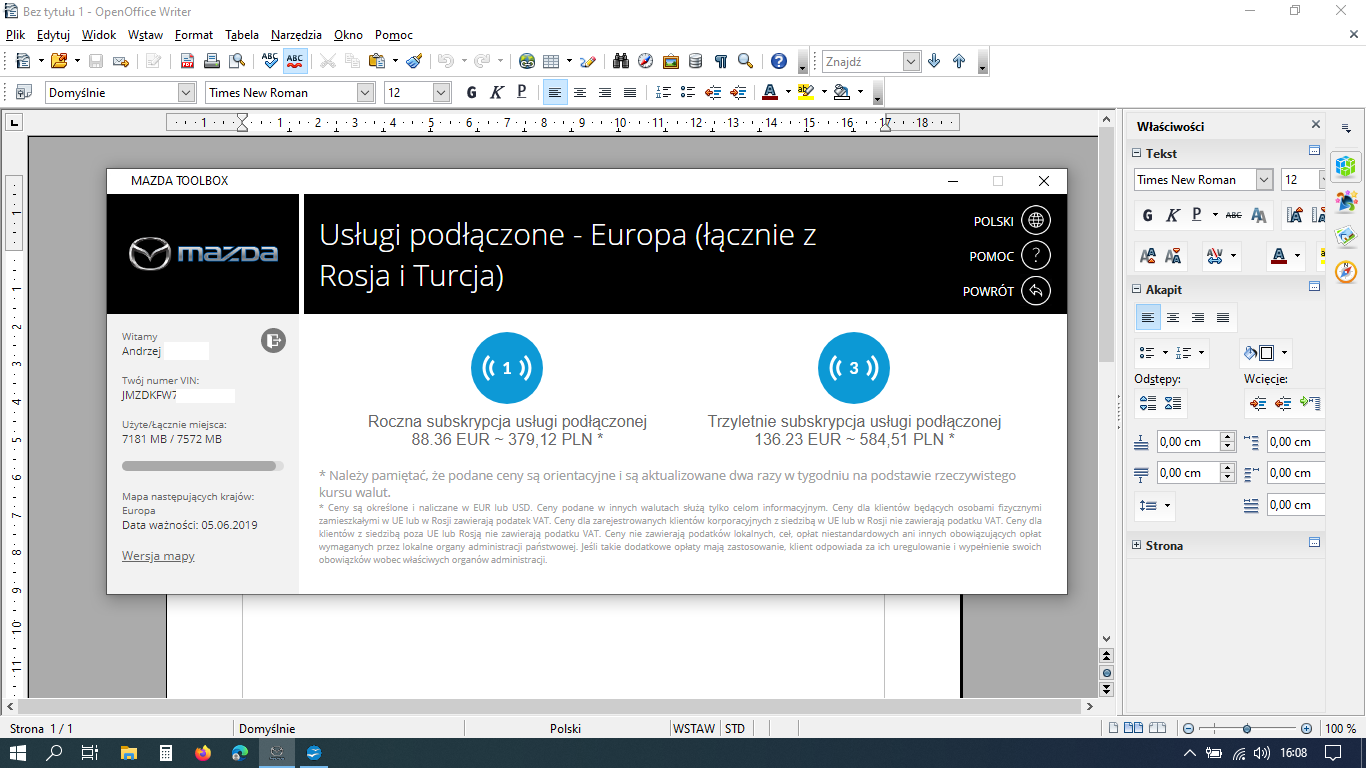Open the Tabela menu
Viewport: 1366px width, 768px height.
point(242,35)
